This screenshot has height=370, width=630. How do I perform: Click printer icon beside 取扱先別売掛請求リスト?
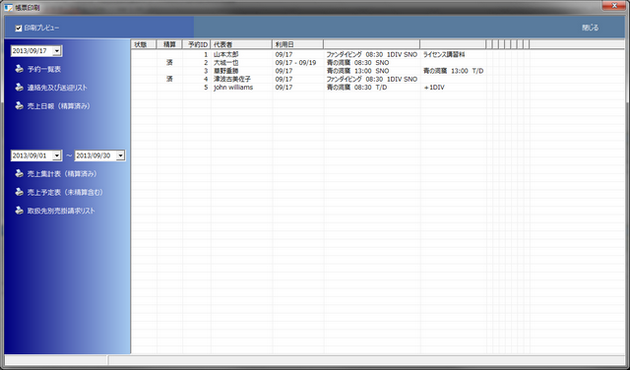coord(19,211)
